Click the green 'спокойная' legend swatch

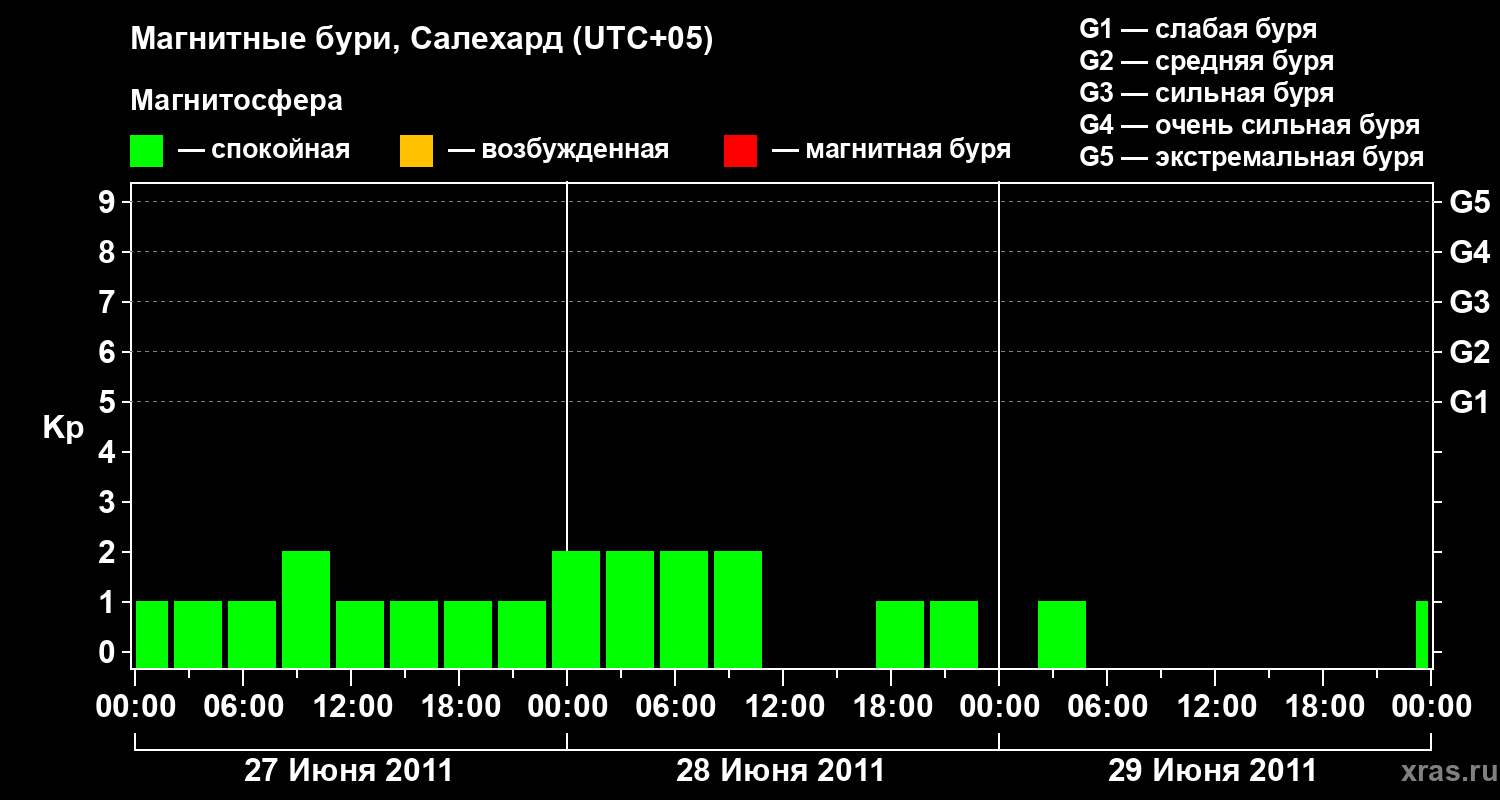146,151
